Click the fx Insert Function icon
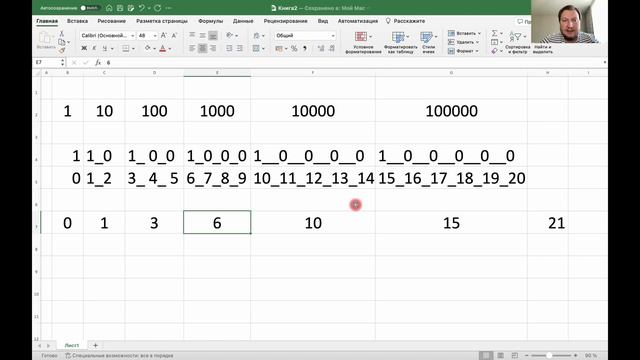This screenshot has width=640, height=360. point(98,62)
